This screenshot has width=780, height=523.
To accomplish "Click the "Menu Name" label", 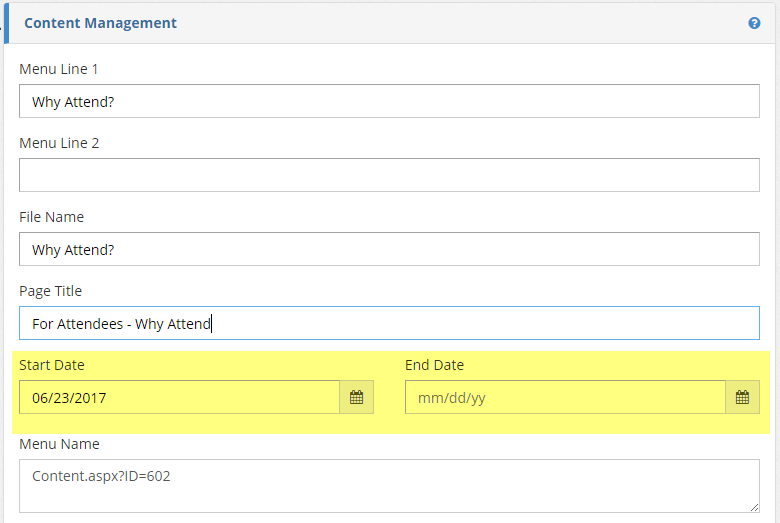I will (59, 443).
